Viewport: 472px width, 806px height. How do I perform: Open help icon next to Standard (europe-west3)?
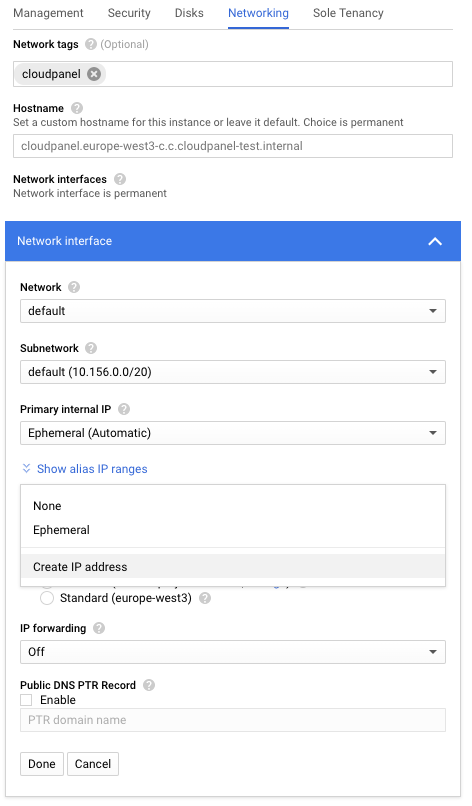pos(205,598)
